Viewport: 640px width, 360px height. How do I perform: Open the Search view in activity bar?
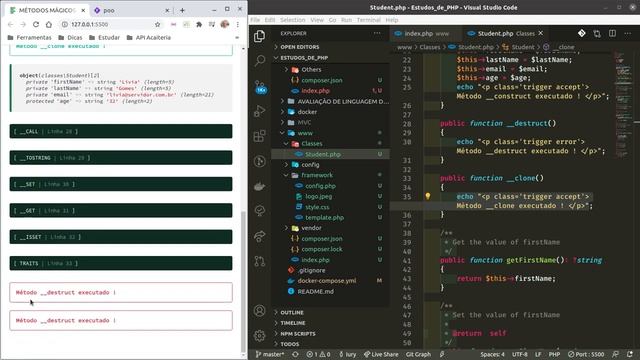[x=260, y=61]
